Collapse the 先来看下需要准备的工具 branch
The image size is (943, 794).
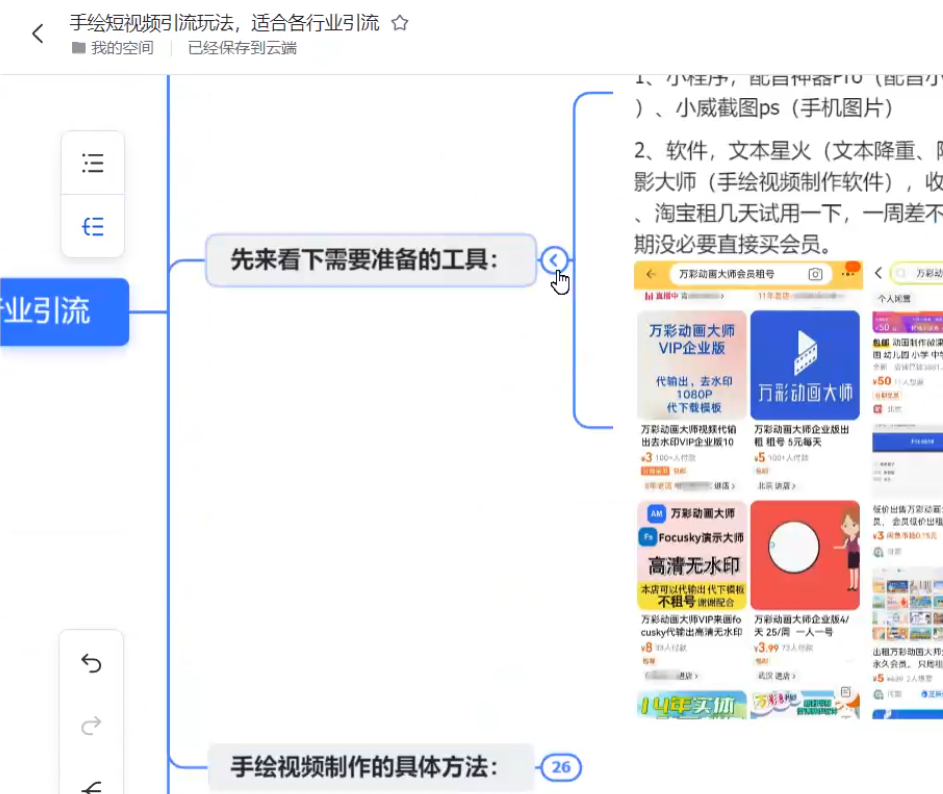coord(553,261)
